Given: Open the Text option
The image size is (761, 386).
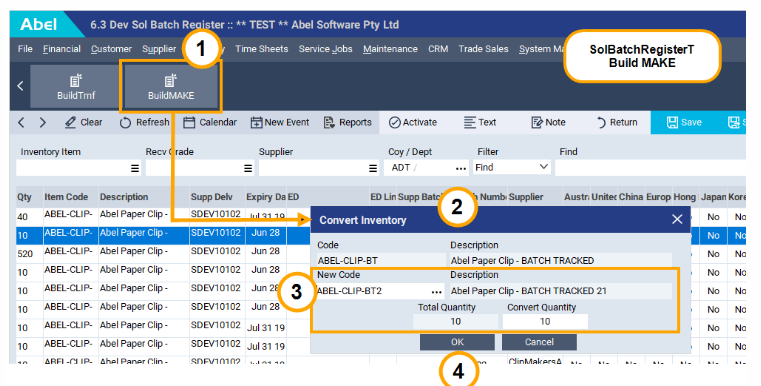Looking at the screenshot, I should click(x=480, y=122).
